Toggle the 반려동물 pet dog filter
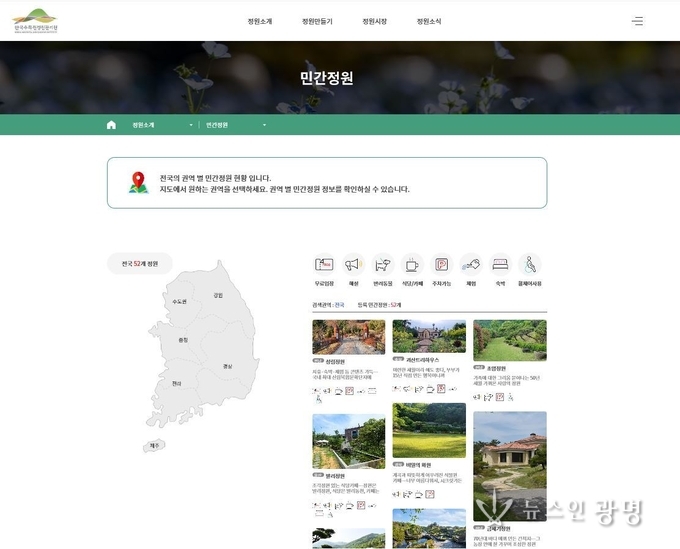Image resolution: width=680 pixels, height=549 pixels. point(383,264)
